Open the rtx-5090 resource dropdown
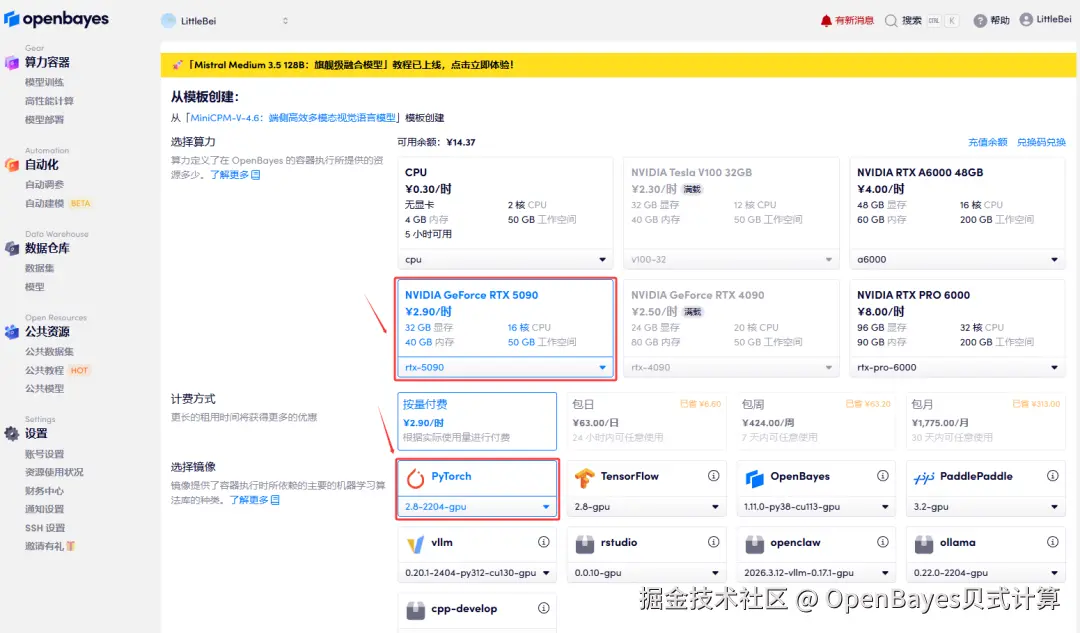 tap(505, 367)
